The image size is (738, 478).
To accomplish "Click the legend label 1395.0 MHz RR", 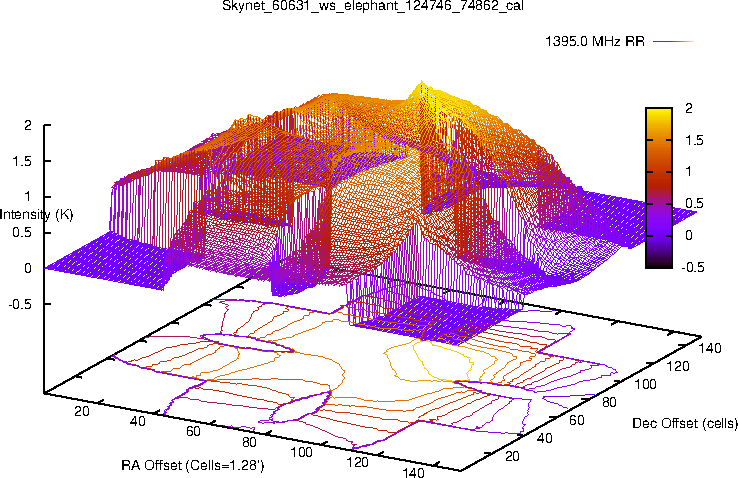I will 595,41.
